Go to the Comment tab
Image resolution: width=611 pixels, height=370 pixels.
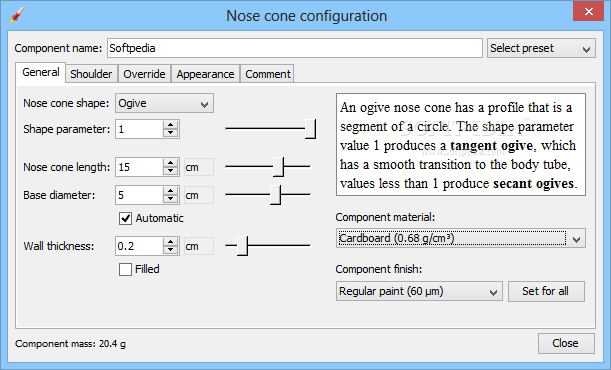coord(268,74)
